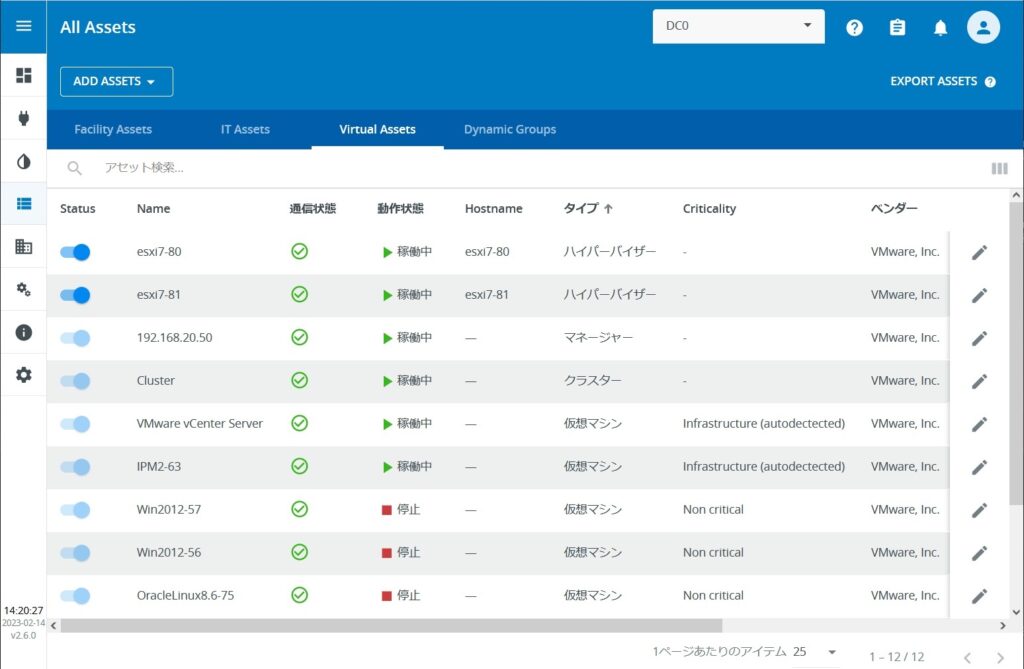Screen dimensions: 1024x669
Task: Click EXPORT ASSETS
Action: (931, 81)
